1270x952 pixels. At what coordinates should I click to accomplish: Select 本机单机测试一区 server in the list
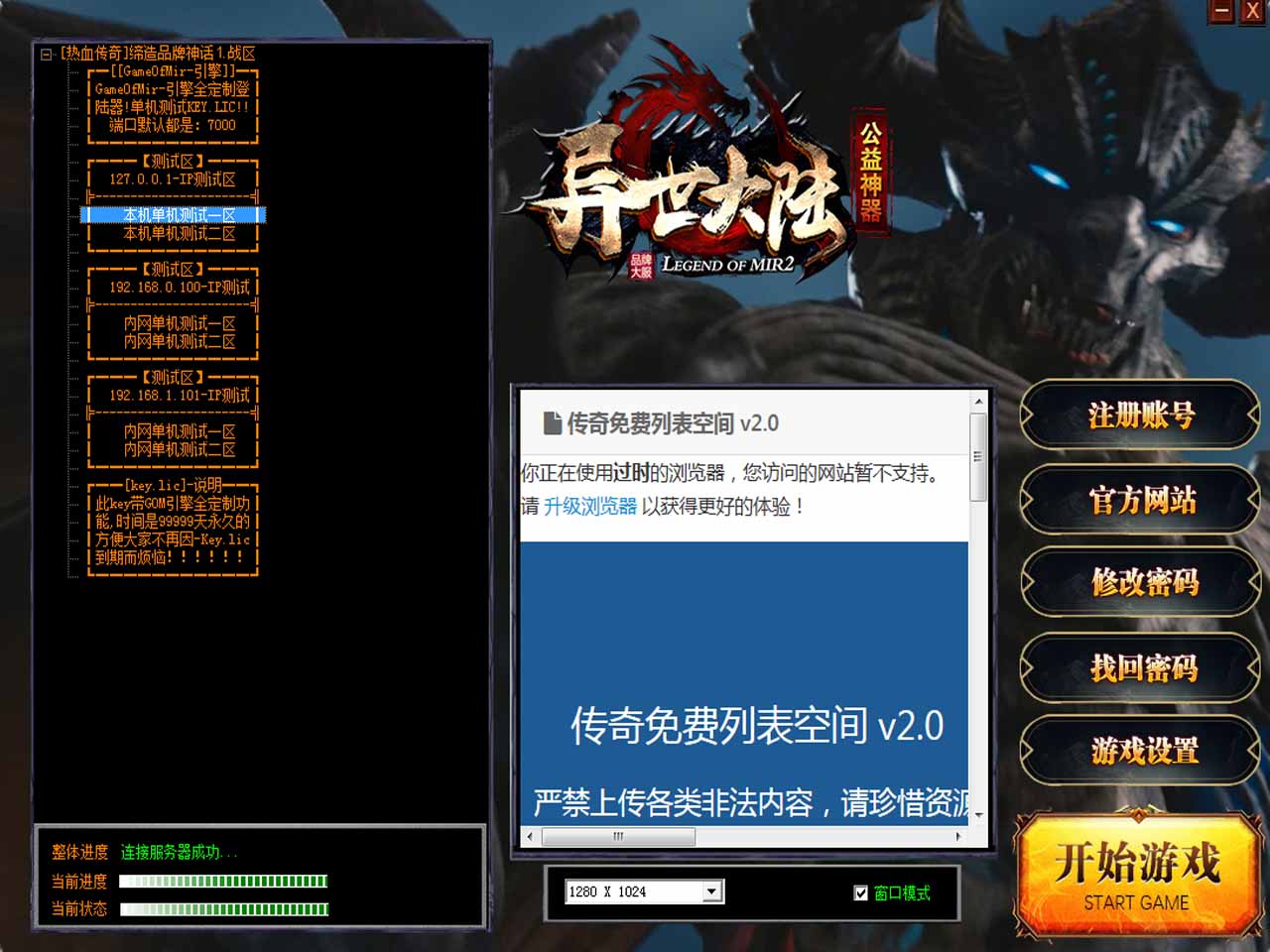tap(179, 215)
